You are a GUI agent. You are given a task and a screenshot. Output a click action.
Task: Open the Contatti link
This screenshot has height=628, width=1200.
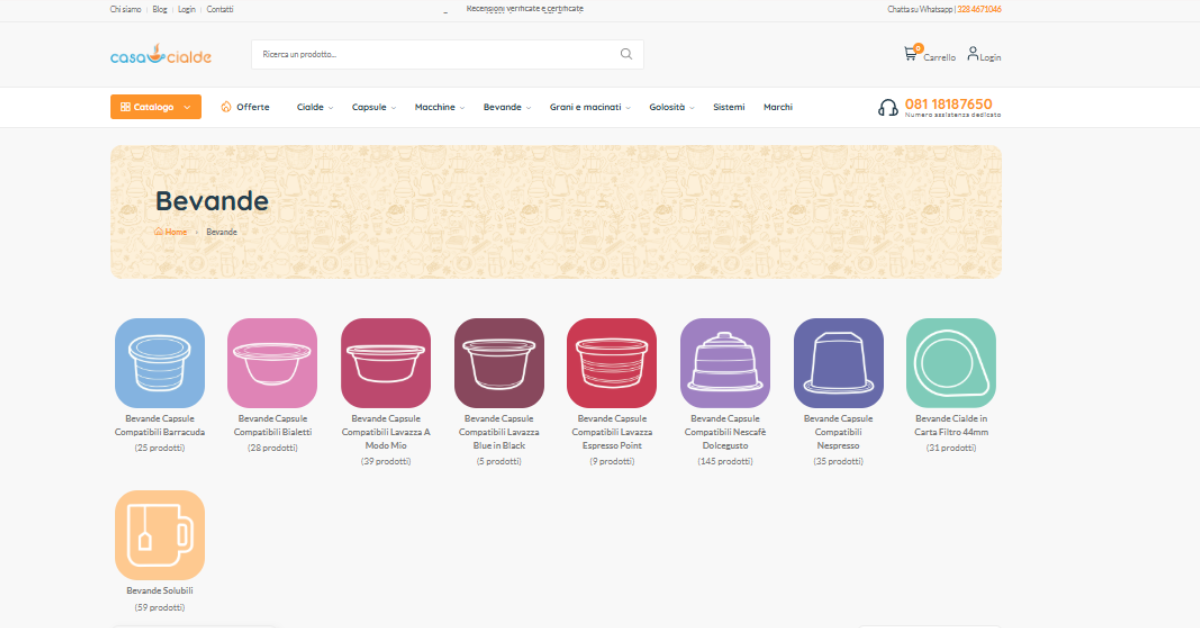[x=220, y=9]
